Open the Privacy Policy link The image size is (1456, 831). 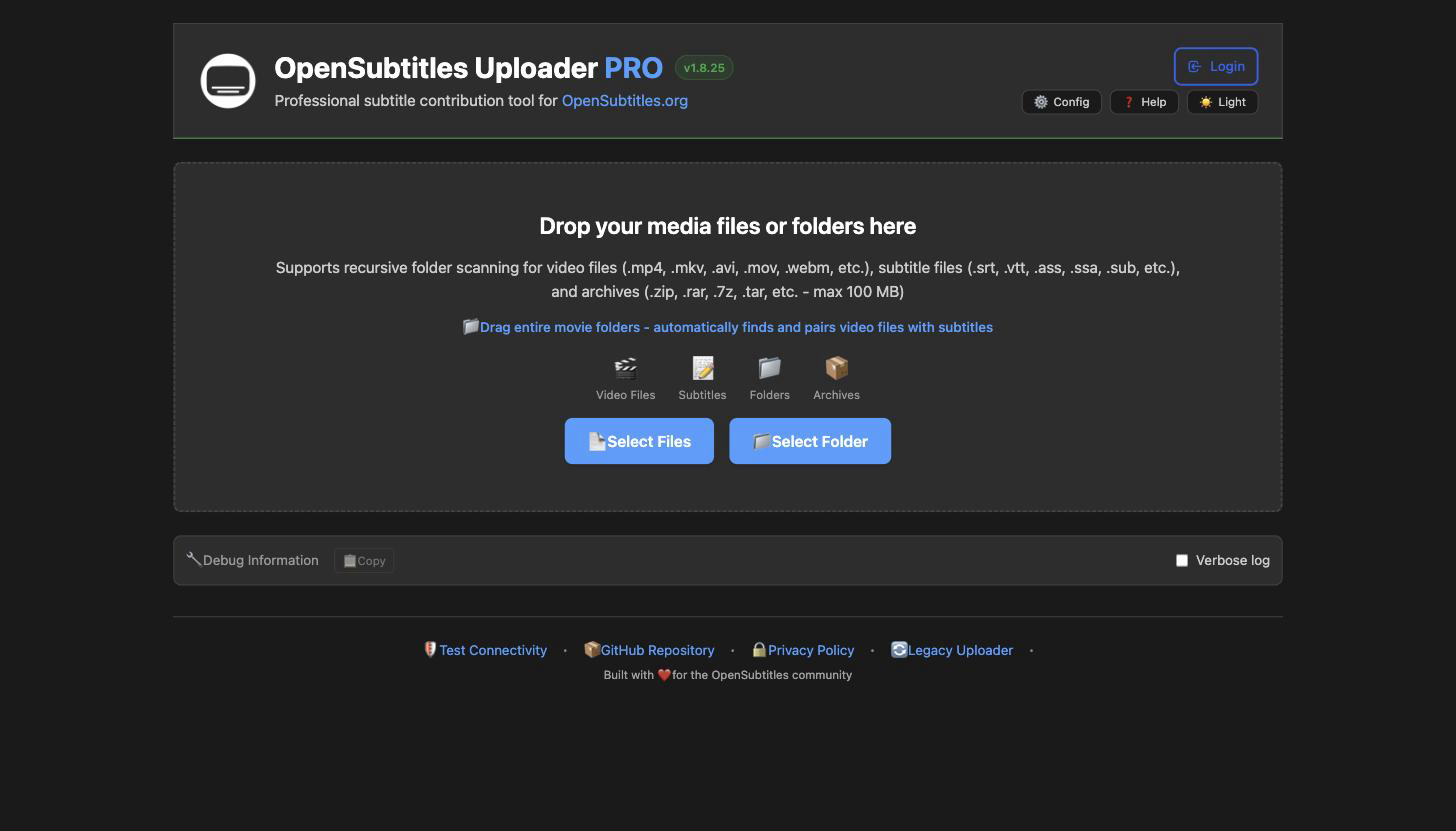pos(803,650)
